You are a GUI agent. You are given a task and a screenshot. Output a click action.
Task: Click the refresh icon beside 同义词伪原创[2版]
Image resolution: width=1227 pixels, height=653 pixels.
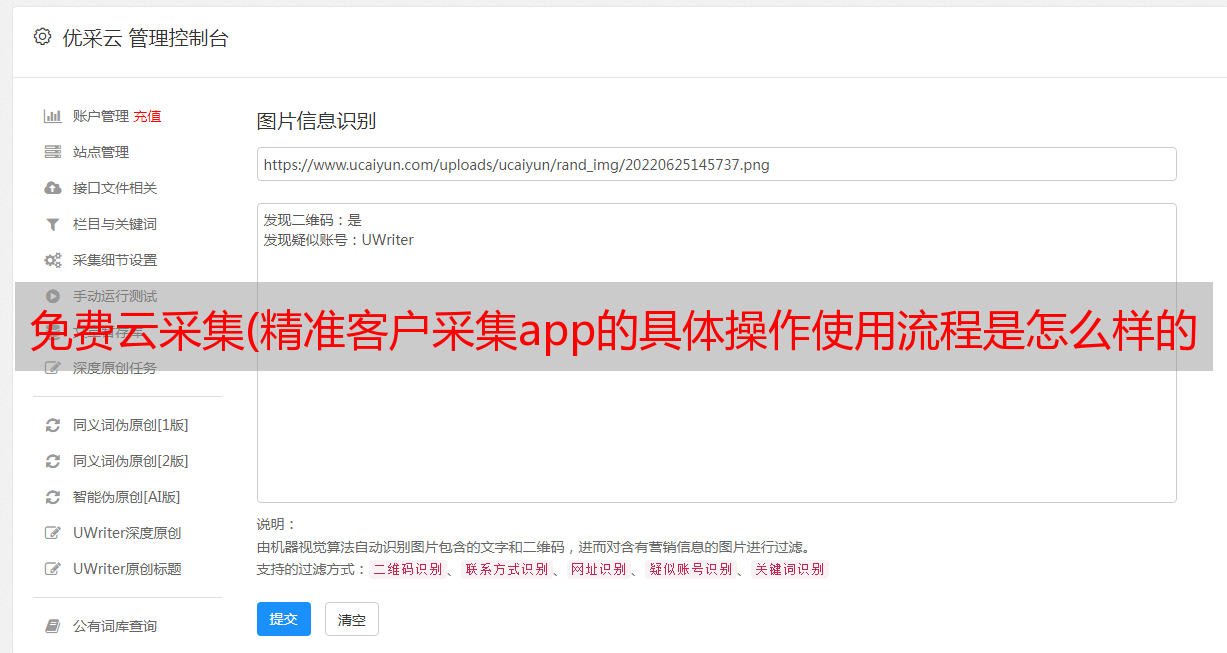click(x=53, y=461)
